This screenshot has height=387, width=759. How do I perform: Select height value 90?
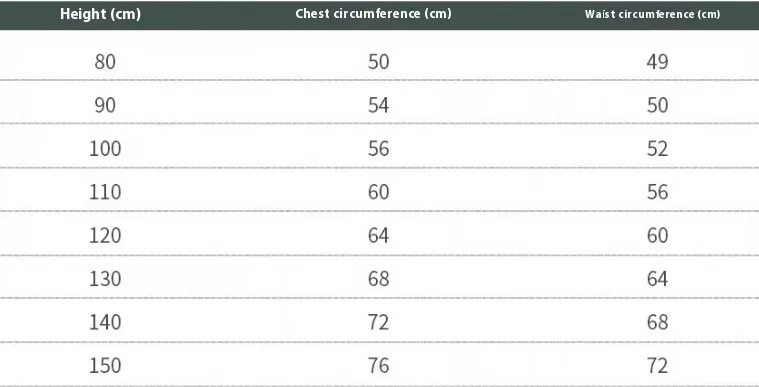(105, 105)
